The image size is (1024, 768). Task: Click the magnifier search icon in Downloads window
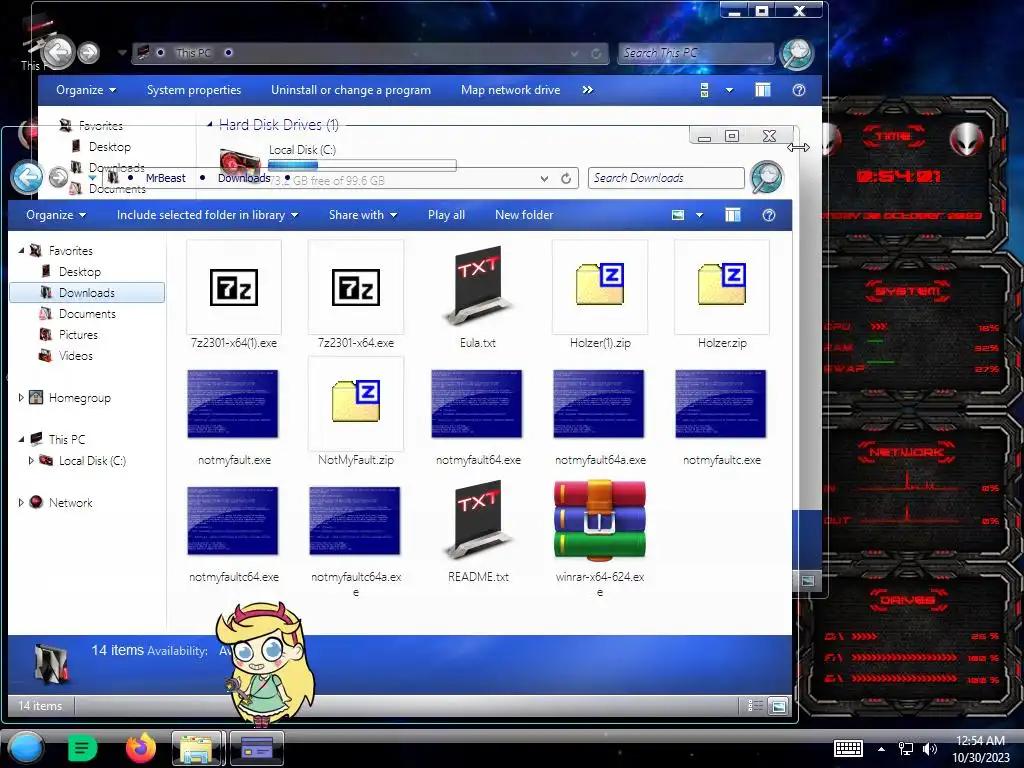tap(767, 178)
